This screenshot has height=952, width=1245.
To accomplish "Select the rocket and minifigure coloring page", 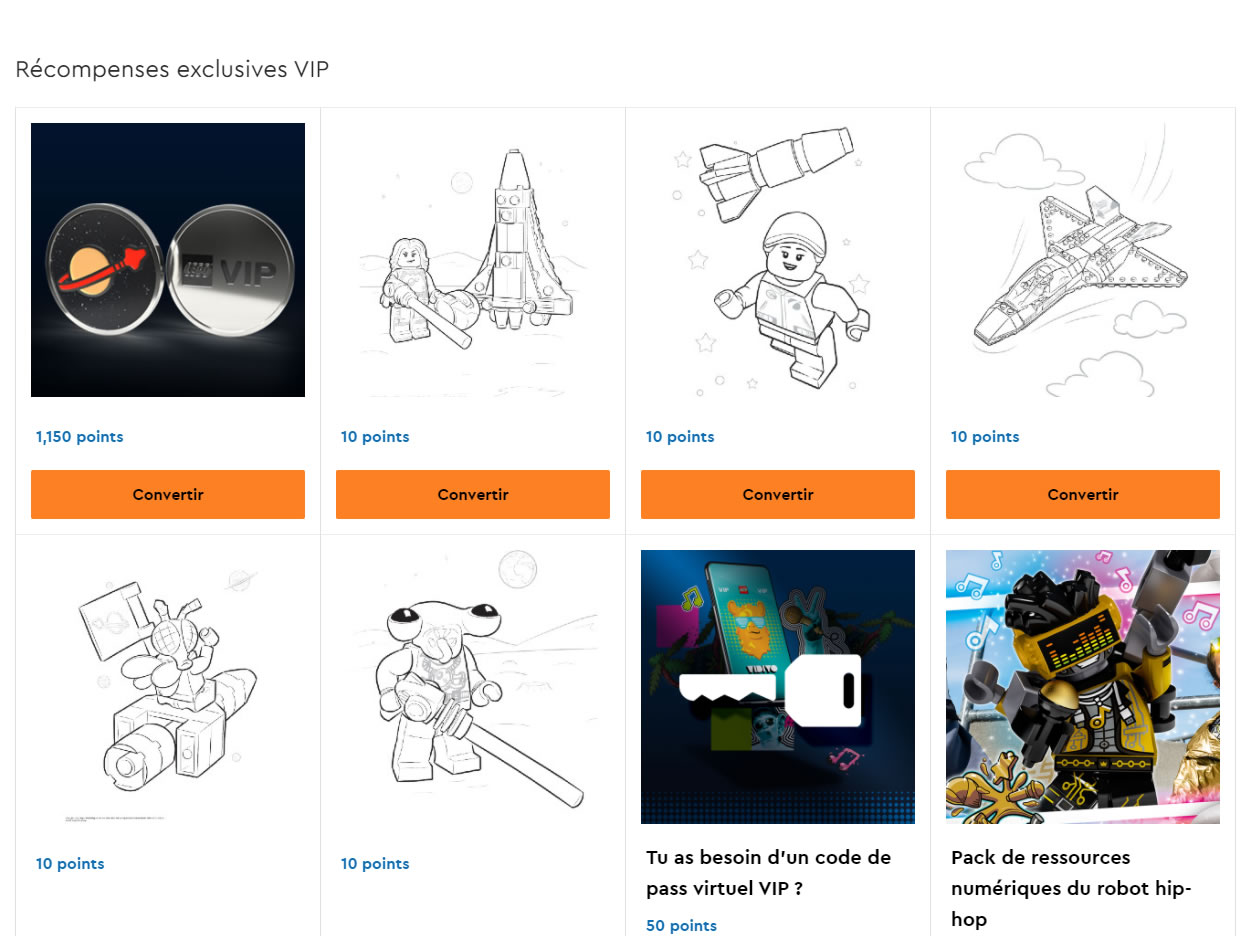I will pos(473,260).
